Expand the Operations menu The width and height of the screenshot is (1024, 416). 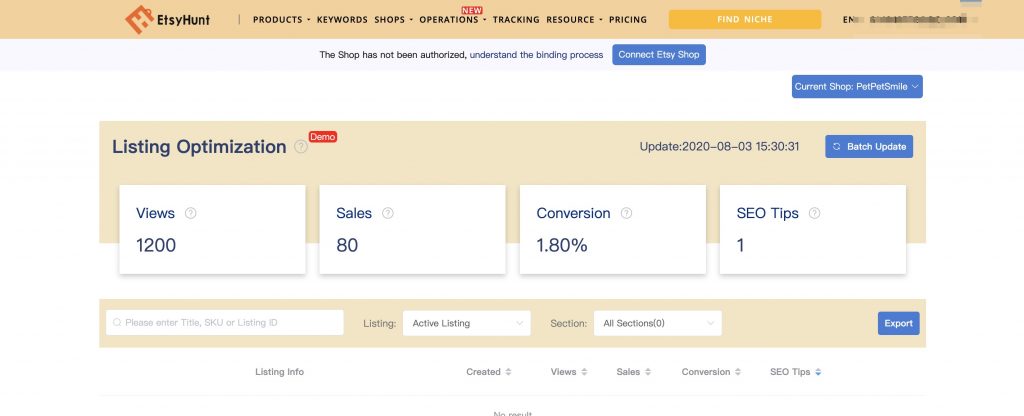point(453,20)
